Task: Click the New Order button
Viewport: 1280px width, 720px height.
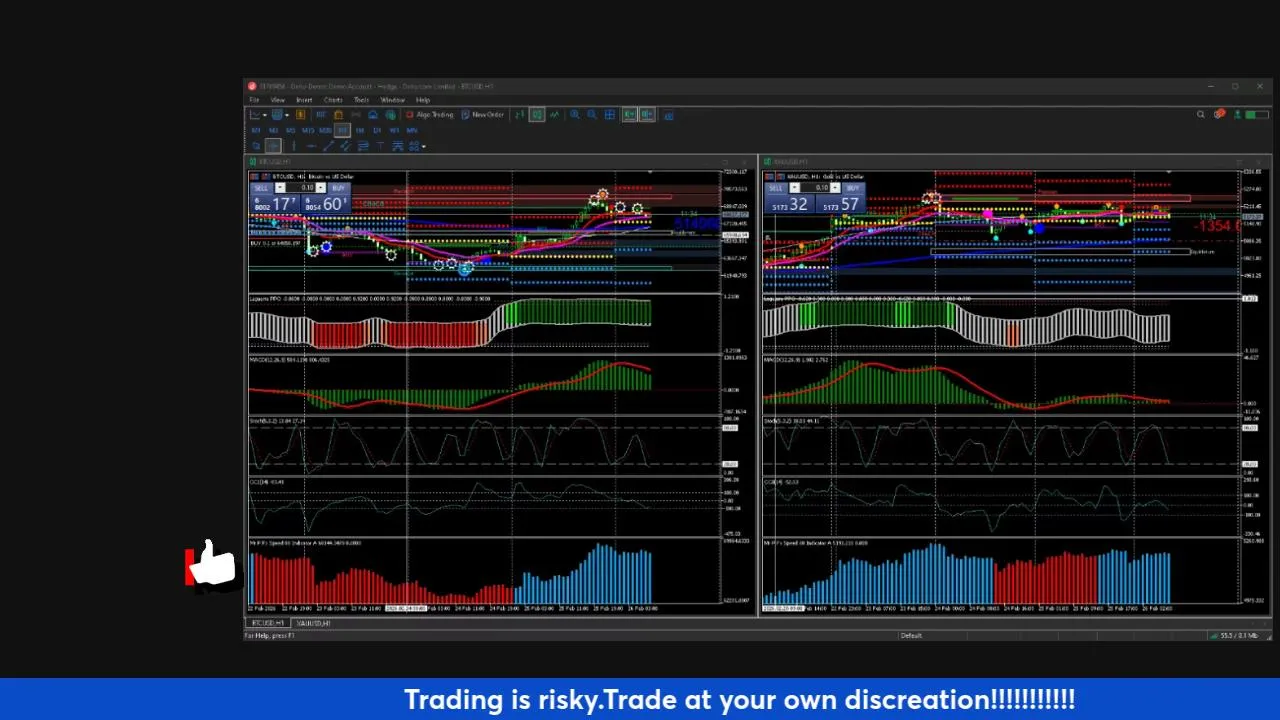Action: click(x=483, y=115)
